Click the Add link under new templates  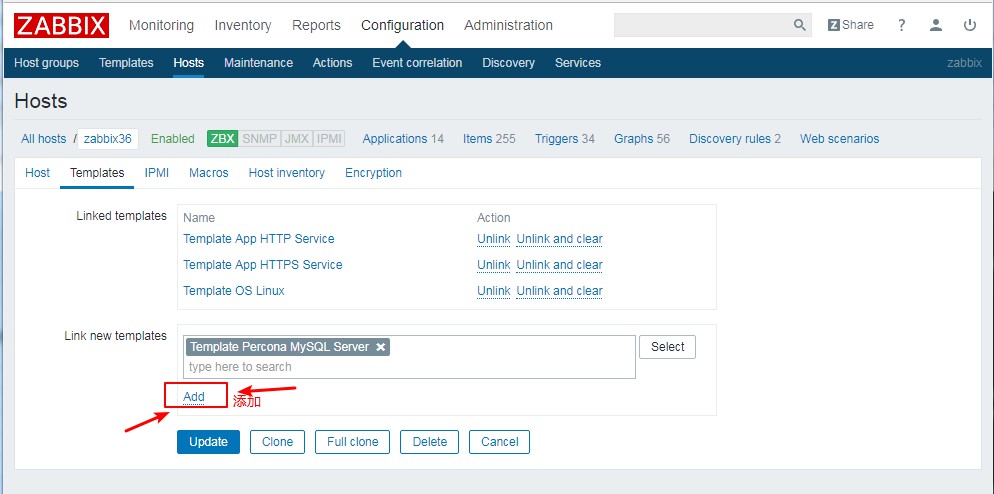194,397
